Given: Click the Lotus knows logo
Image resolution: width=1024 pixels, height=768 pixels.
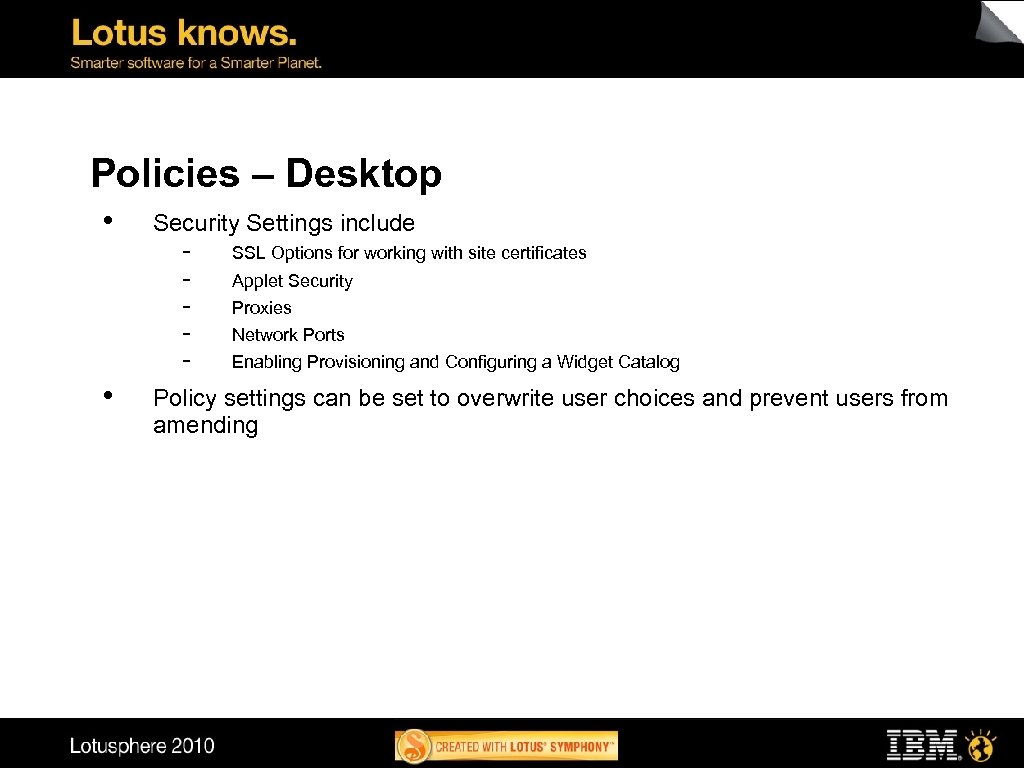Looking at the screenshot, I should point(183,33).
